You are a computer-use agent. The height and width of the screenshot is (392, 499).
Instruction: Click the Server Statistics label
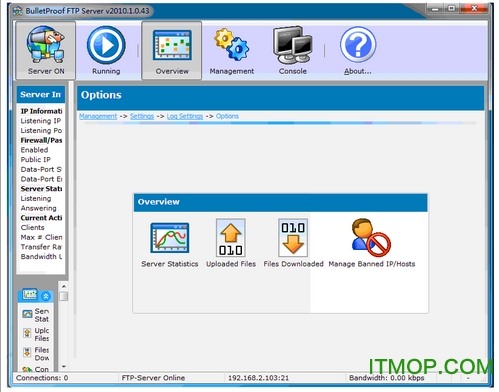pyautogui.click(x=170, y=264)
